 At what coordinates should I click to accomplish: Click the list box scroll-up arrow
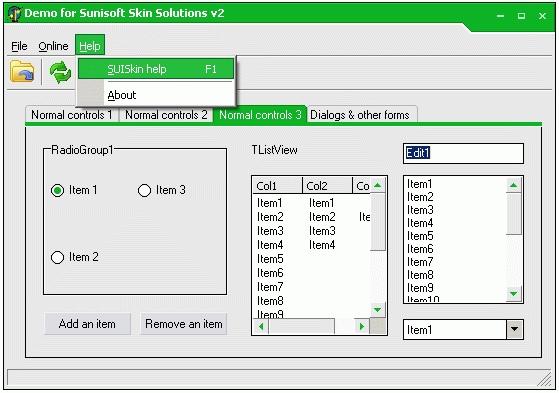(x=514, y=185)
